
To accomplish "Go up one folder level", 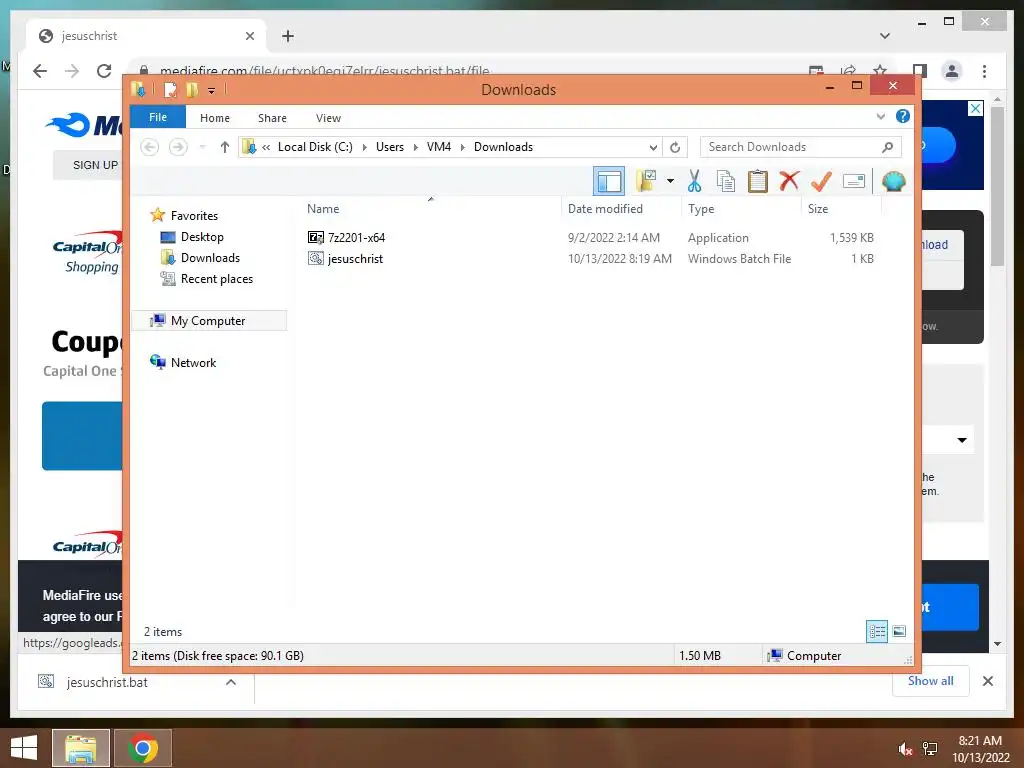I will pyautogui.click(x=225, y=147).
